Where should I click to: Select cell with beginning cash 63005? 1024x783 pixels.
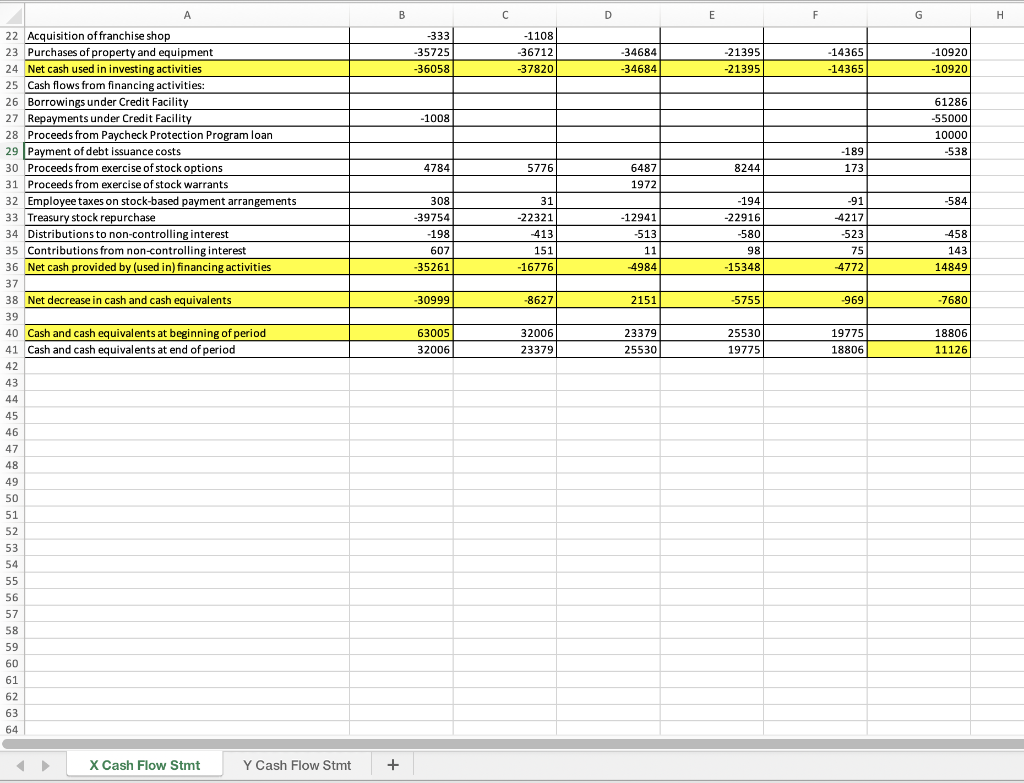(x=401, y=333)
